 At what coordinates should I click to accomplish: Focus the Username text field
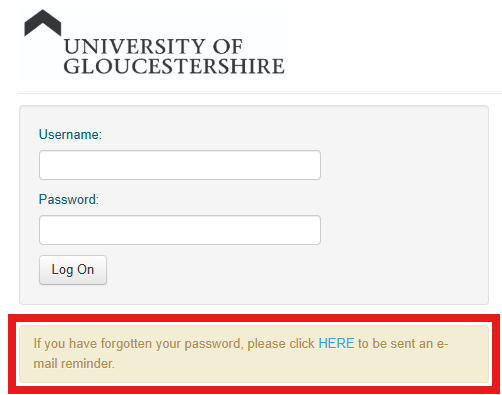180,165
